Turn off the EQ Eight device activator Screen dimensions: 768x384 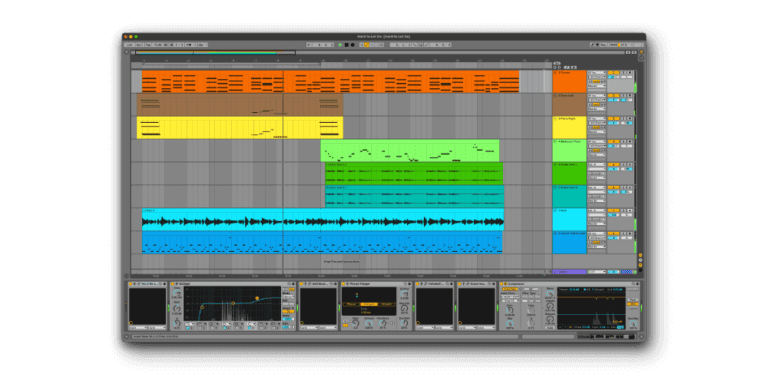[172, 284]
